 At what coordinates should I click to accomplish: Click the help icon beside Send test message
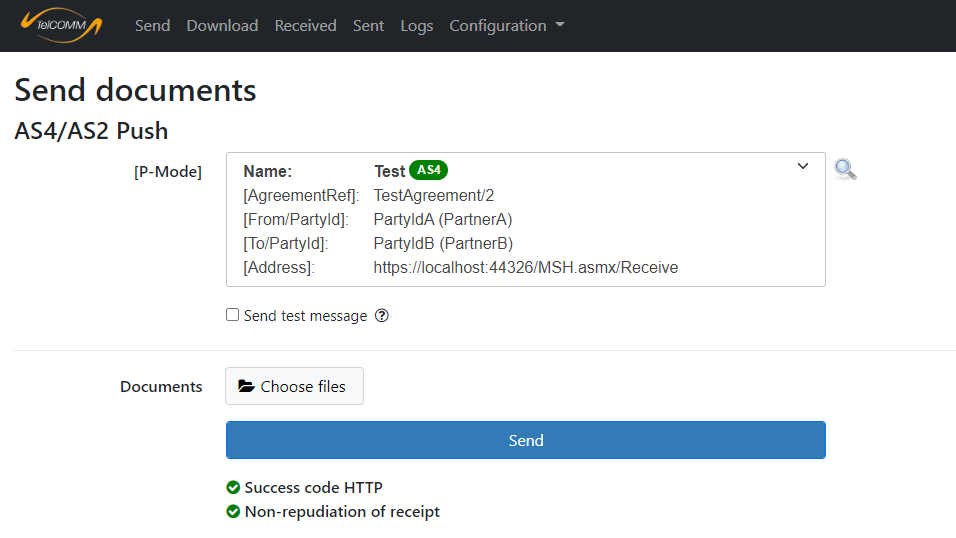(382, 315)
